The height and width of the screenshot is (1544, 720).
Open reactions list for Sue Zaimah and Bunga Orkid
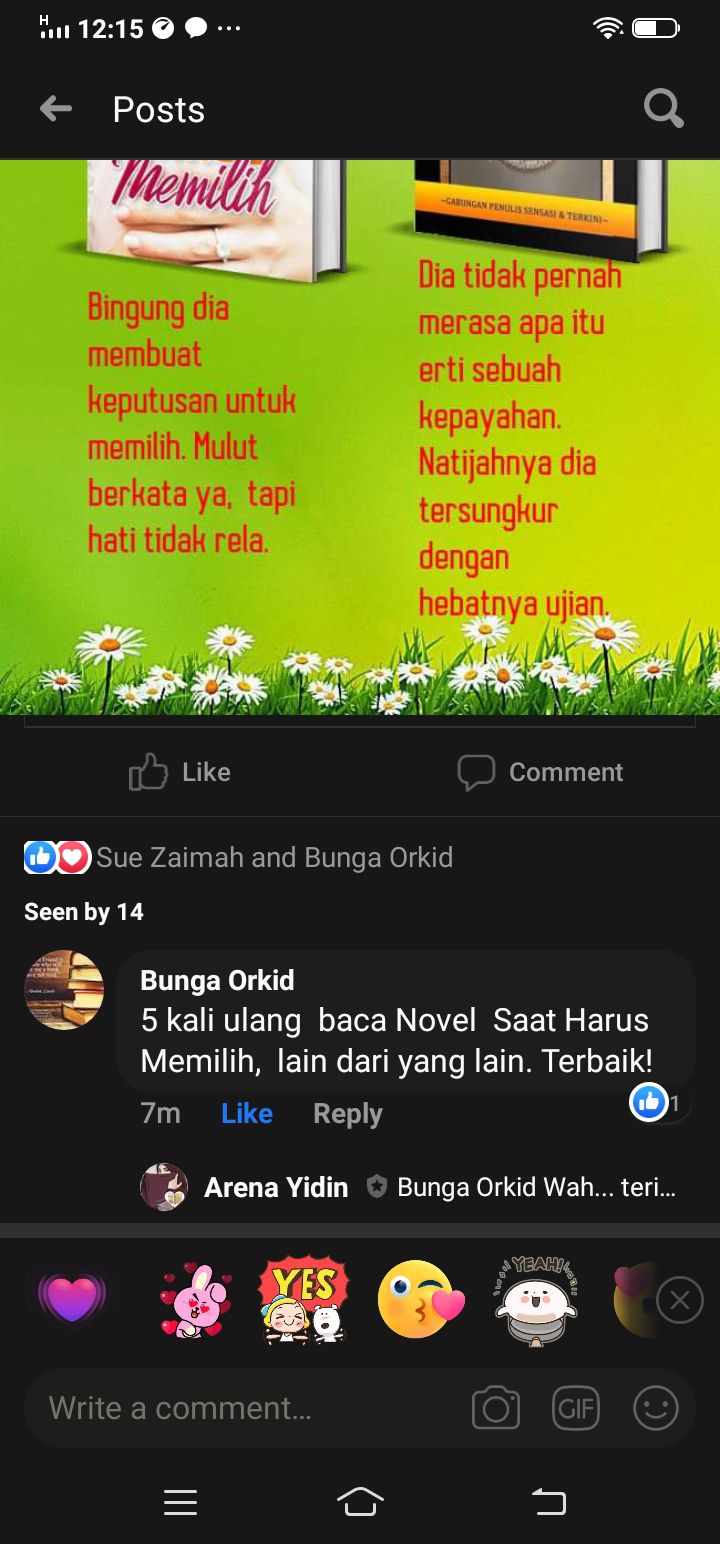[239, 857]
